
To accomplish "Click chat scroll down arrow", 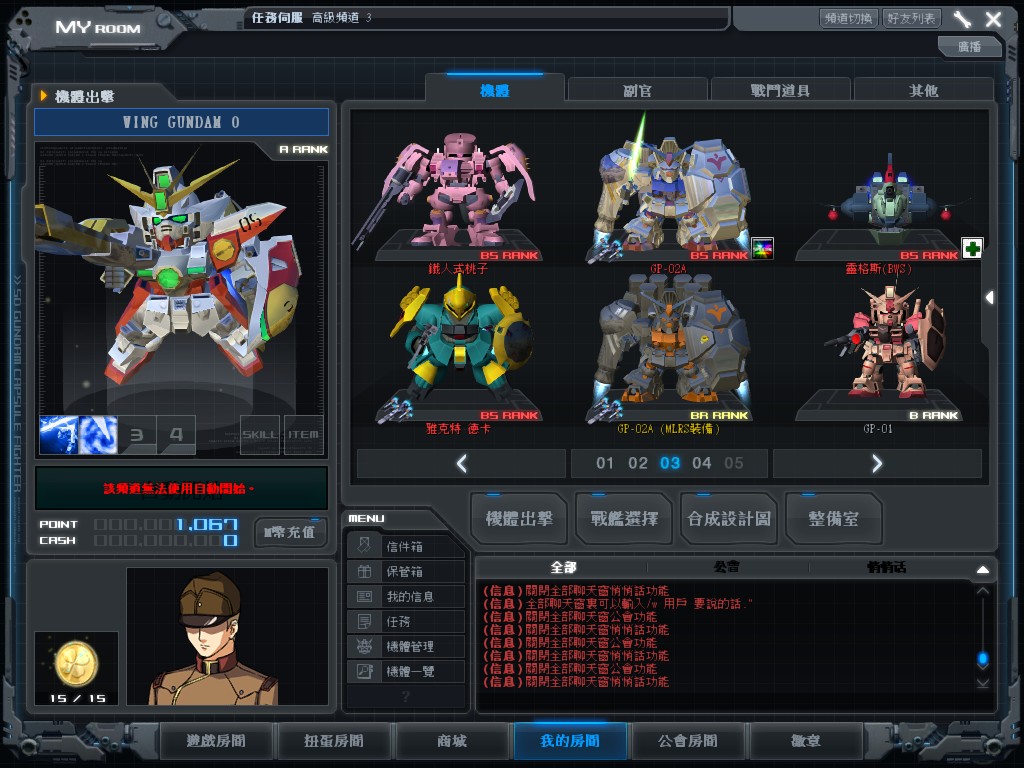I will pyautogui.click(x=983, y=684).
